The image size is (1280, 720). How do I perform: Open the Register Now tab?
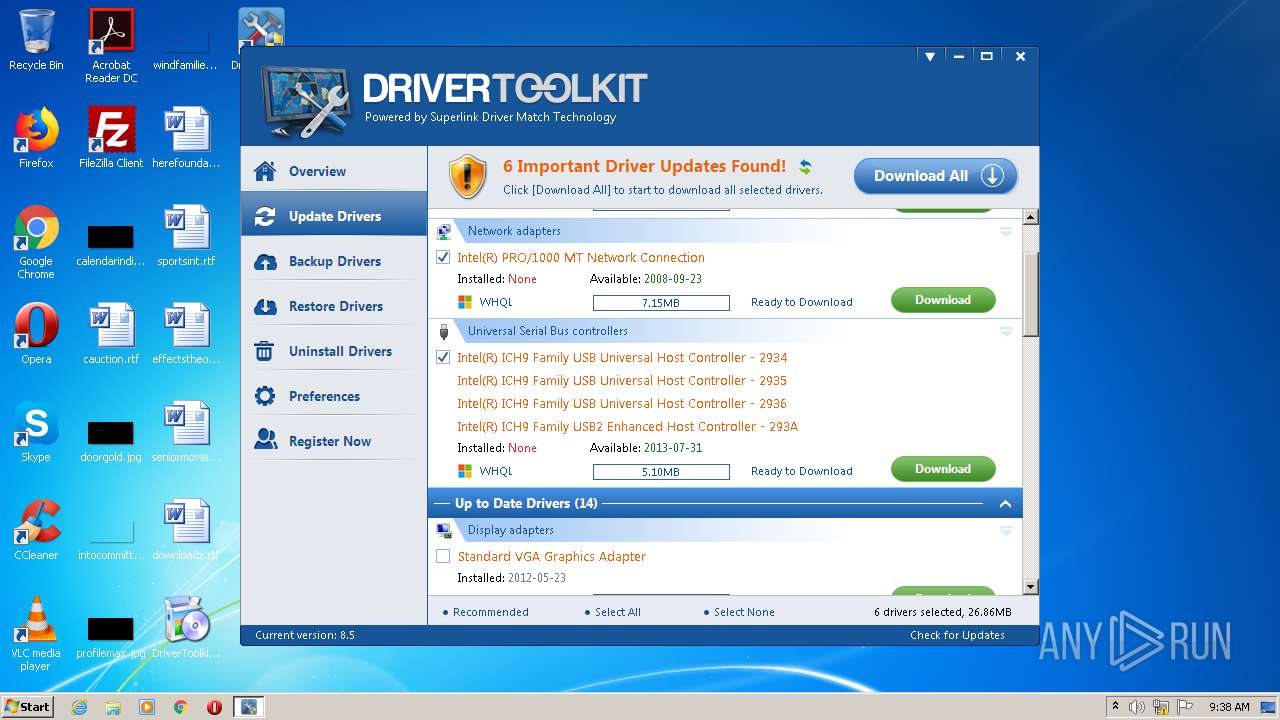coord(334,441)
